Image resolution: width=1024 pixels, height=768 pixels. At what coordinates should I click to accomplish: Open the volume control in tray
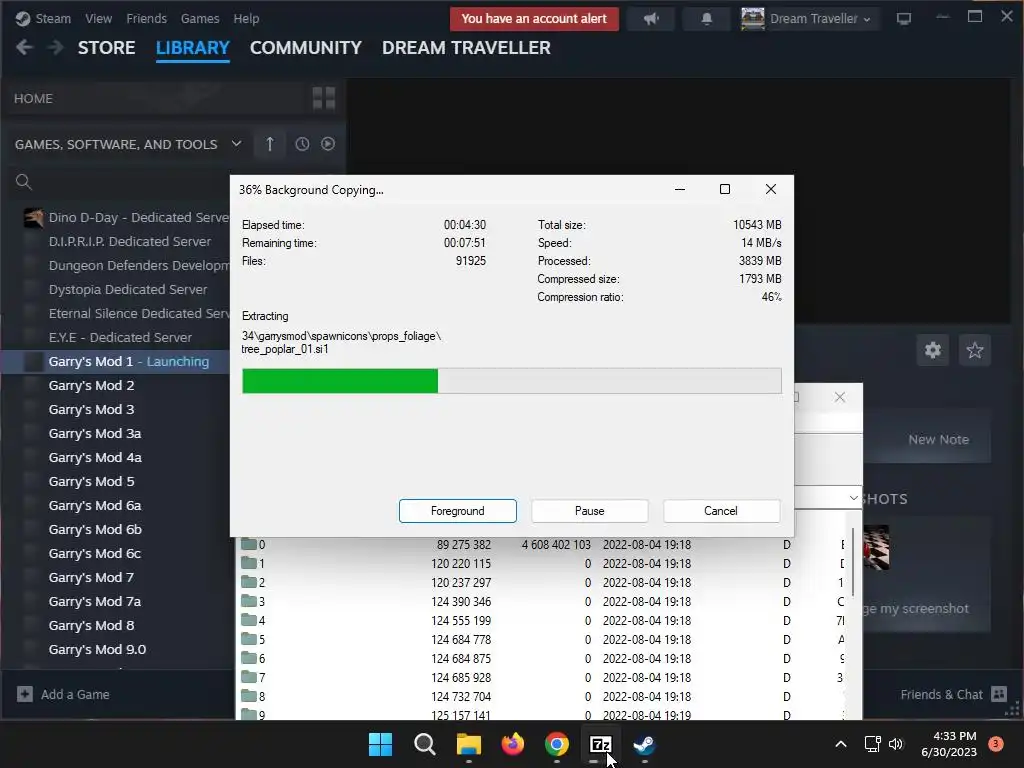(895, 744)
